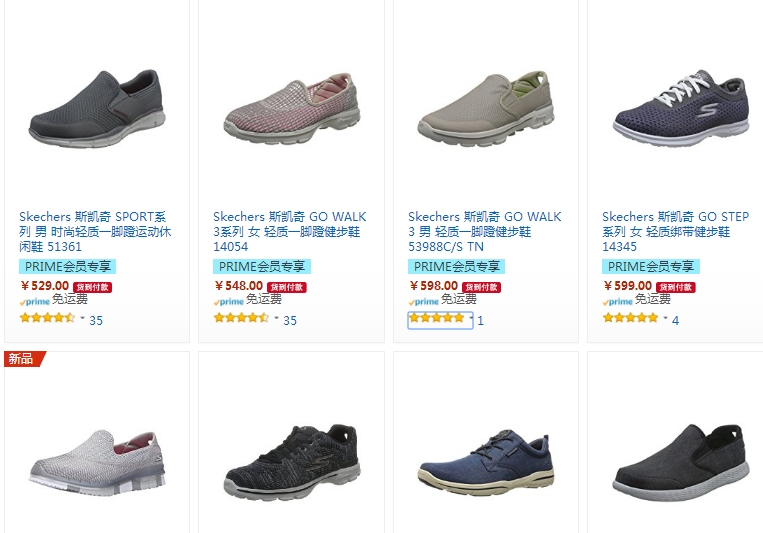
Task: Open the grey Skechers SPORT 51361 shoe image
Action: tap(94, 105)
